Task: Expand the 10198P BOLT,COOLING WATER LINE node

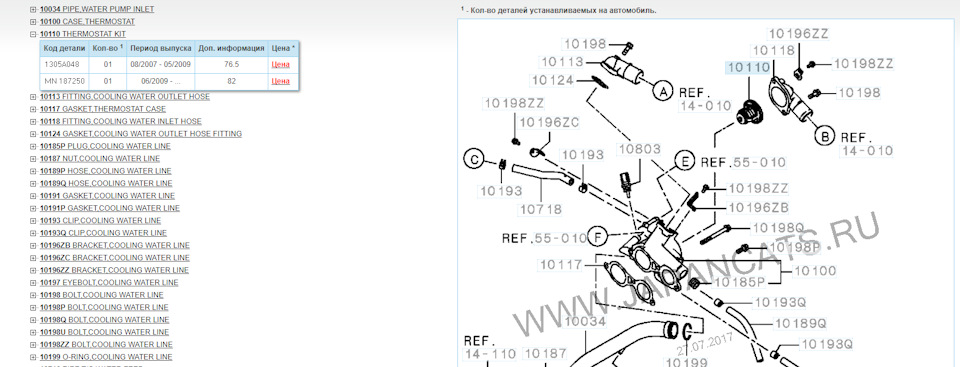Action: (x=33, y=308)
